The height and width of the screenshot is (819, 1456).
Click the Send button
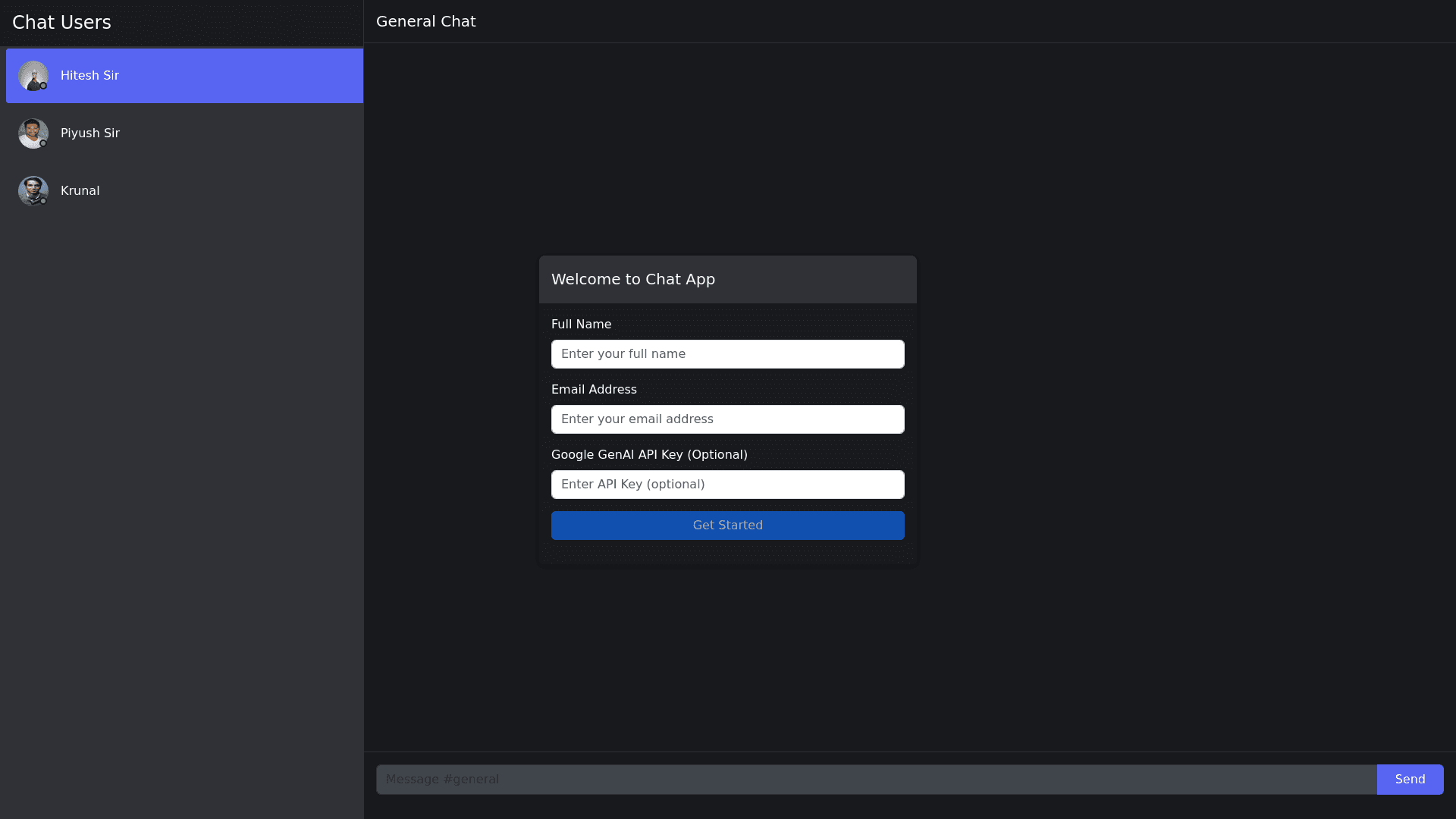(x=1410, y=780)
